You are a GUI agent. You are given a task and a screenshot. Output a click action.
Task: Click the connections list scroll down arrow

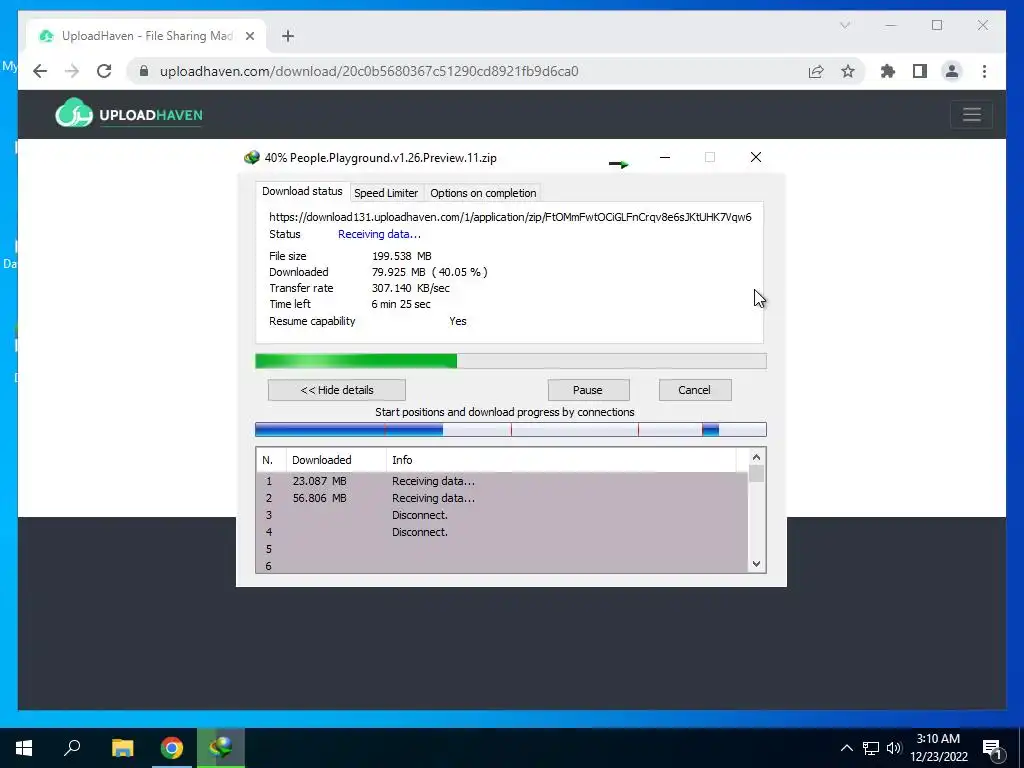coord(756,564)
